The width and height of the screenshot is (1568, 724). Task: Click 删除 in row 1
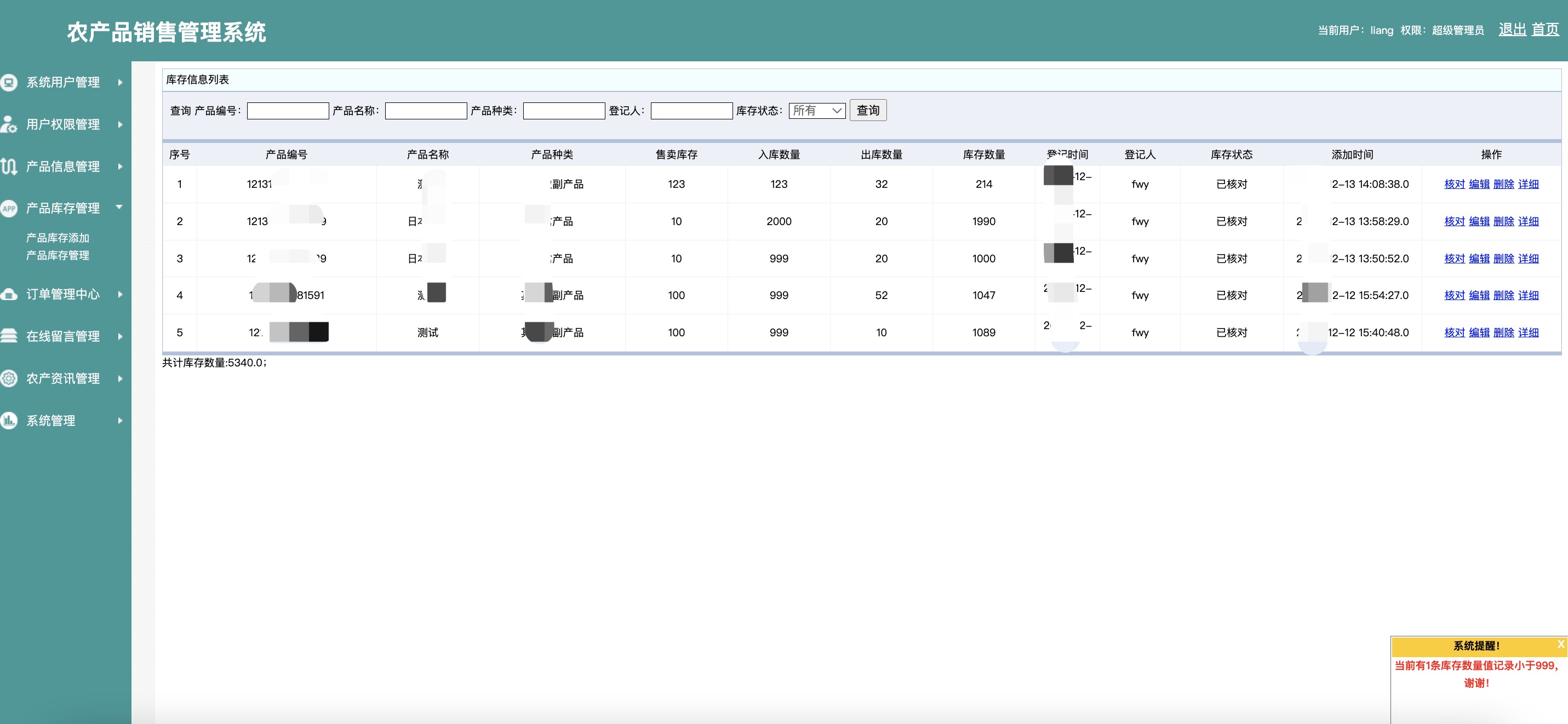1503,185
